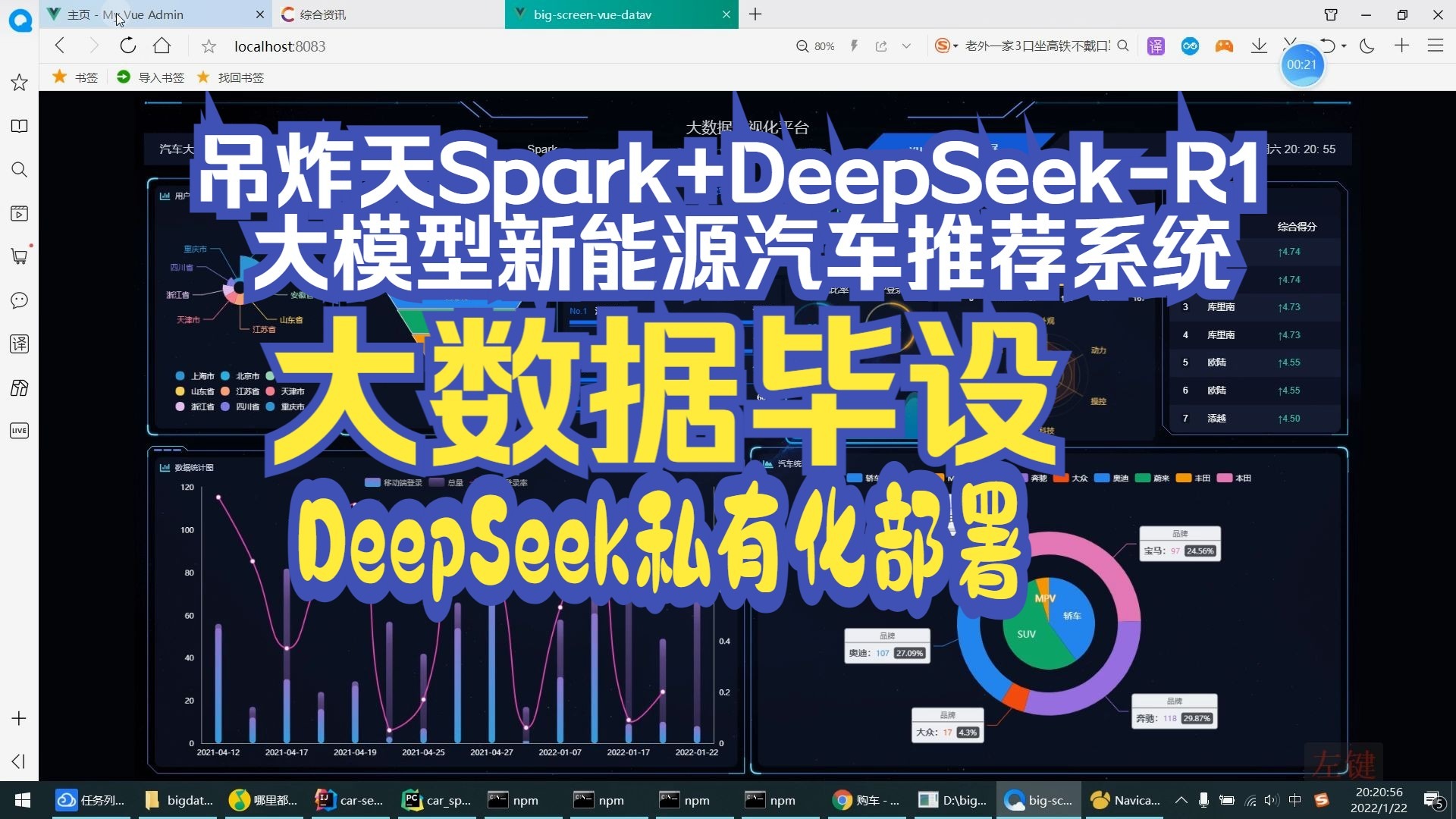Reload the localhost page
This screenshot has width=1456, height=819.
[127, 46]
